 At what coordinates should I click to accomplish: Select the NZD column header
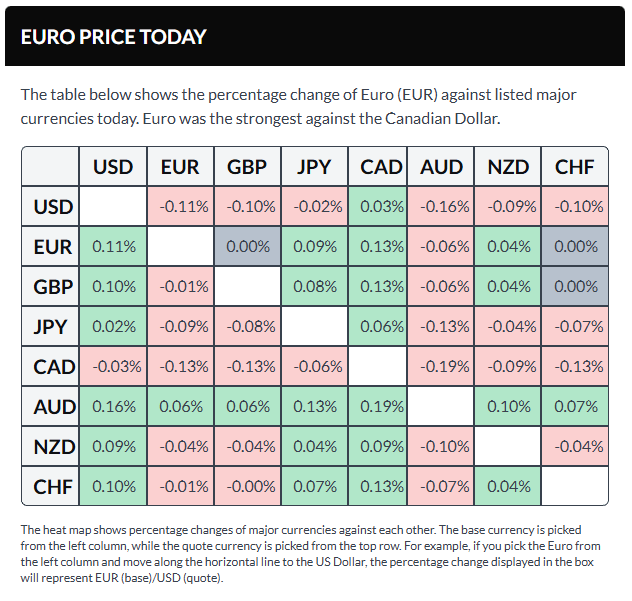[x=508, y=167]
